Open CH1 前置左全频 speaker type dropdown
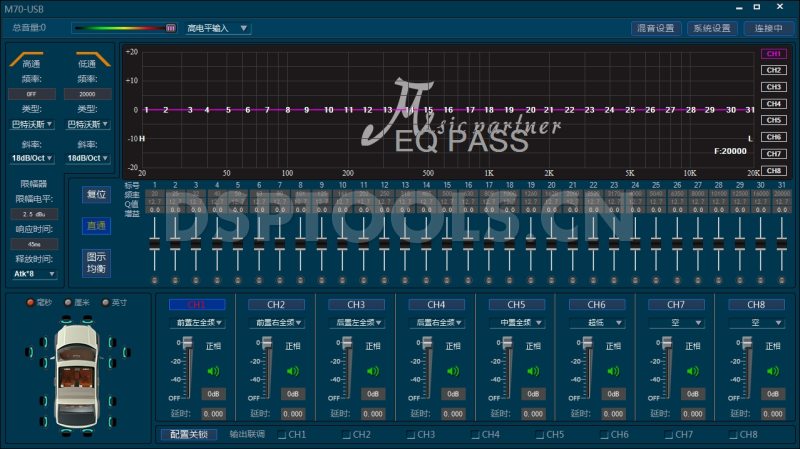The width and height of the screenshot is (800, 449). (x=198, y=322)
